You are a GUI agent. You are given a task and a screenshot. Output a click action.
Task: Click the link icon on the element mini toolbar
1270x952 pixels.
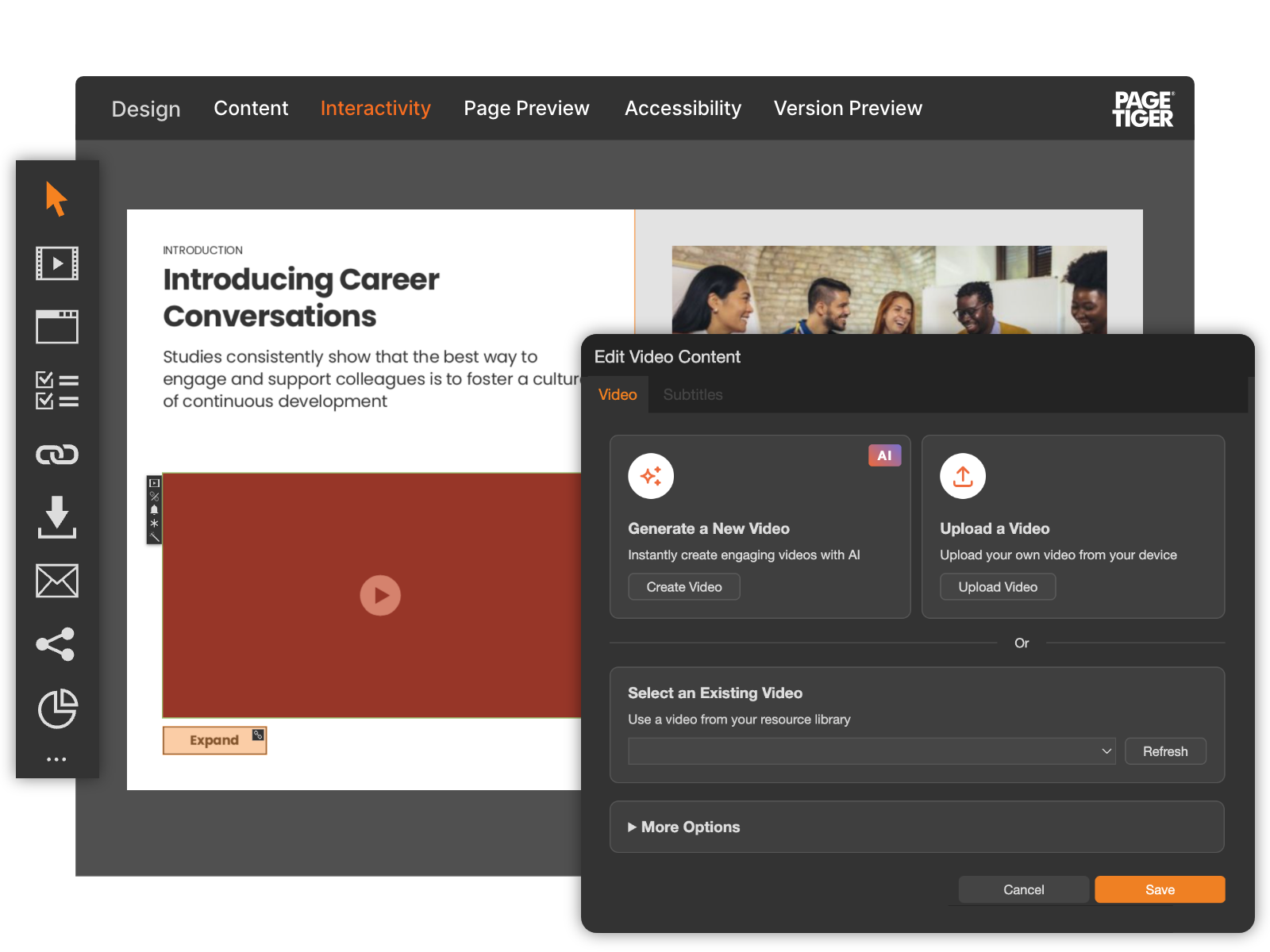pos(155,497)
